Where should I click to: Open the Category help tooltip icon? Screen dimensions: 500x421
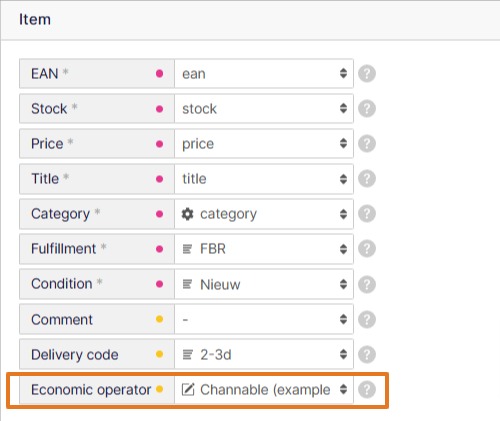click(367, 214)
